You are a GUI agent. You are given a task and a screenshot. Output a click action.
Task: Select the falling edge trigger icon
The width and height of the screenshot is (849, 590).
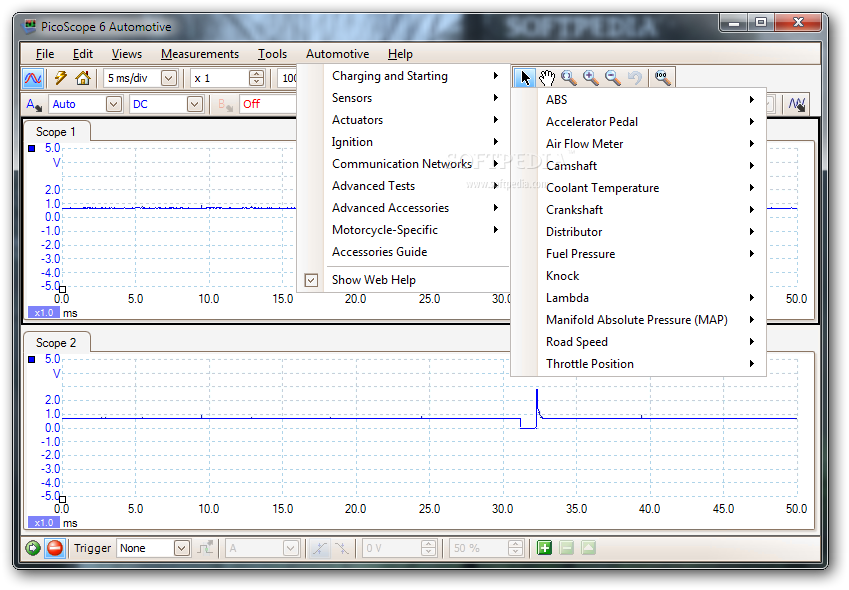[x=342, y=548]
